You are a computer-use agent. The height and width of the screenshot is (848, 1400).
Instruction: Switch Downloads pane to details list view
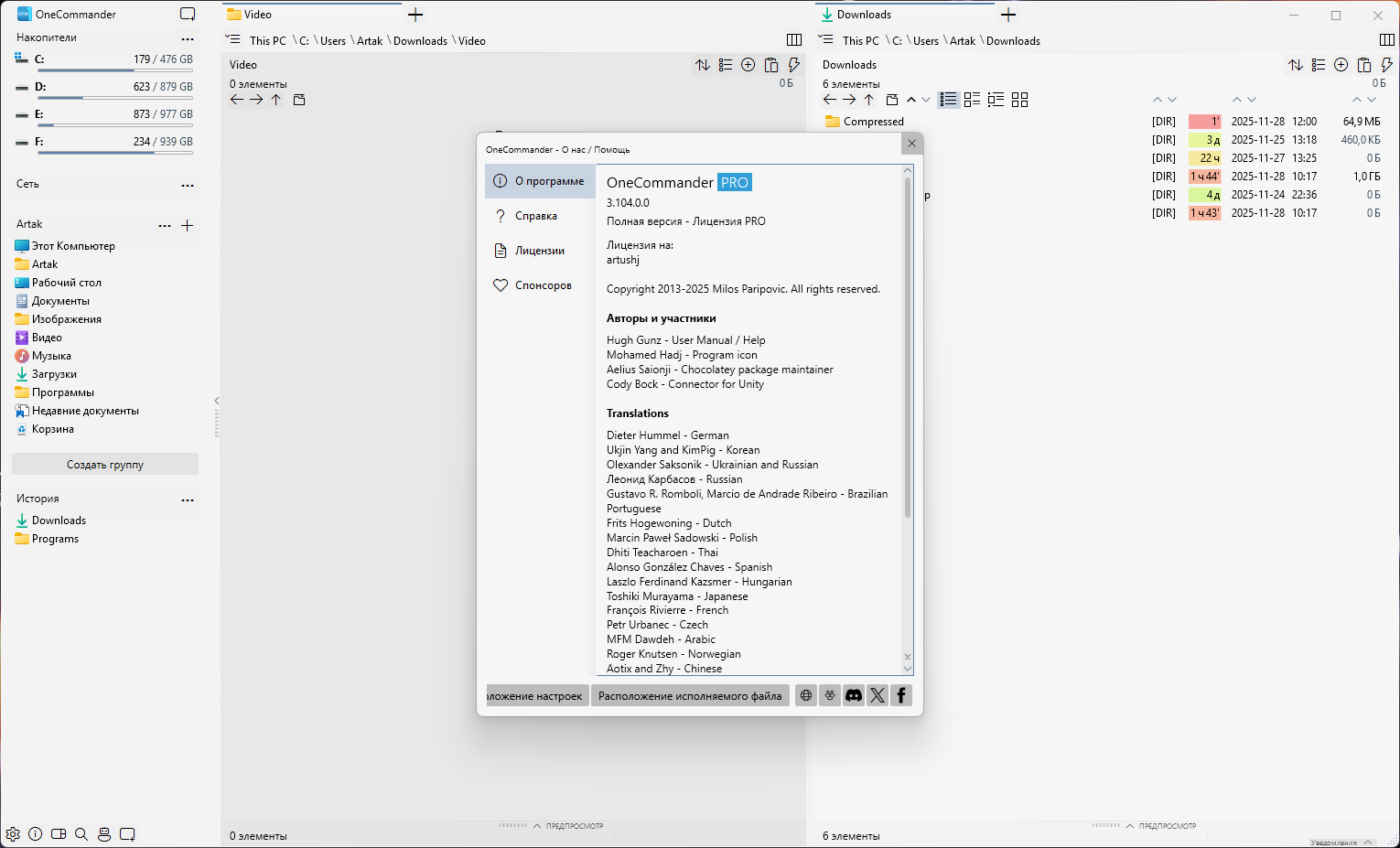(949, 100)
